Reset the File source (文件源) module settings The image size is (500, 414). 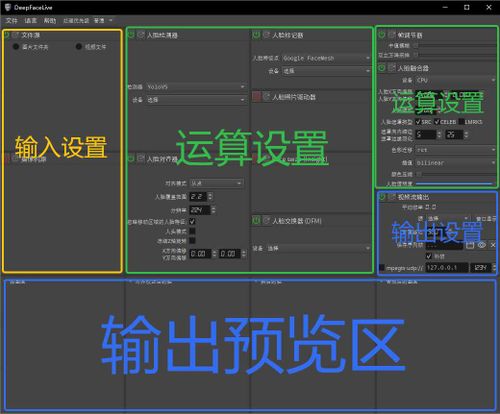[x=15, y=35]
